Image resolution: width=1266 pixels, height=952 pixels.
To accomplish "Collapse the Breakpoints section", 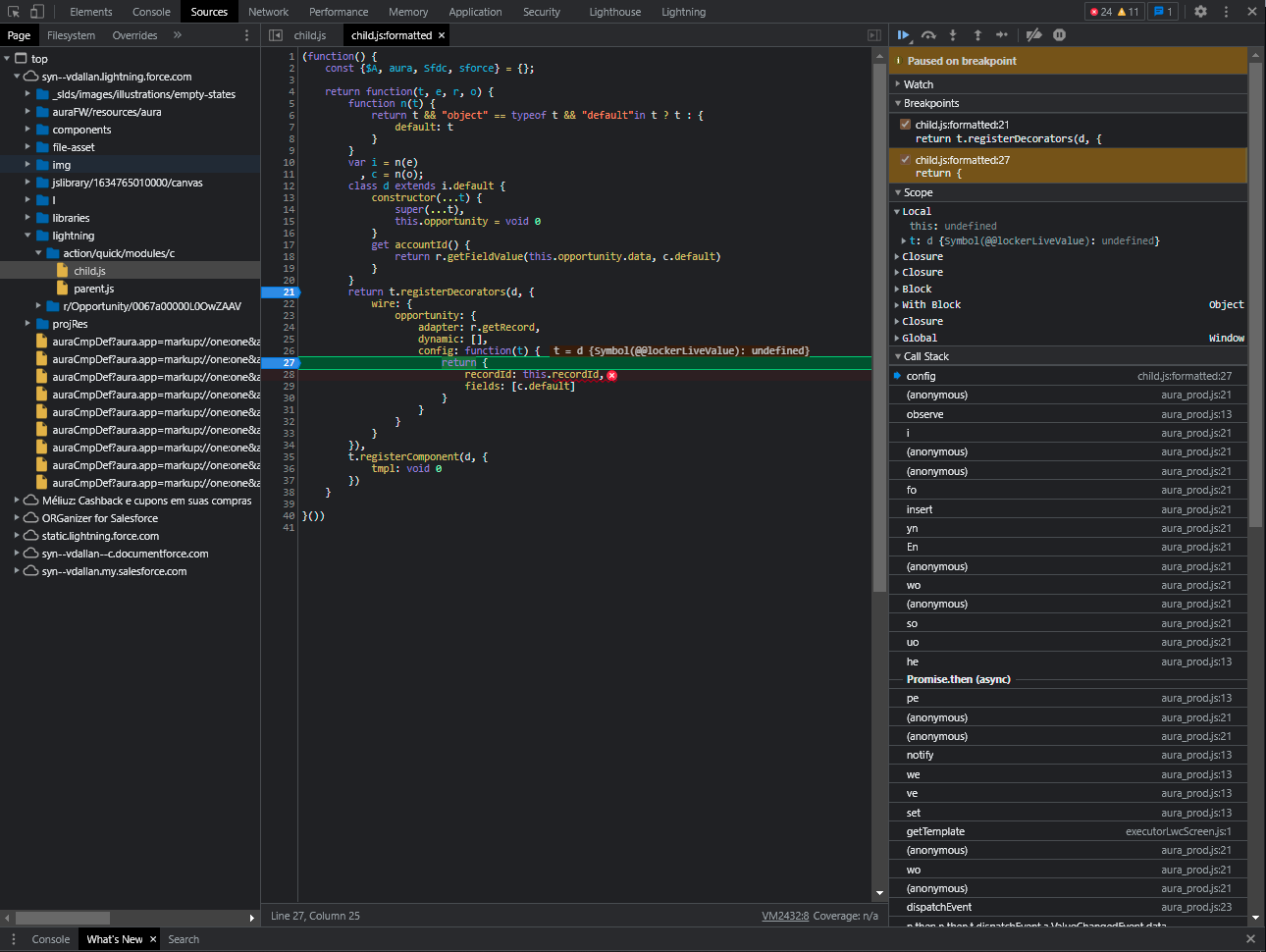I will pos(1068,103).
